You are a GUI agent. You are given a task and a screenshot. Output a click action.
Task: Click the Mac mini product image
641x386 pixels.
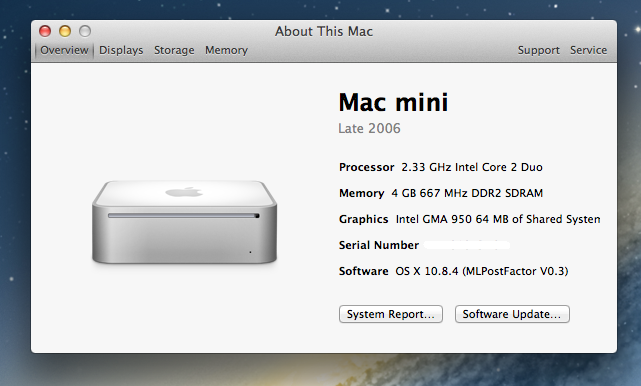184,222
